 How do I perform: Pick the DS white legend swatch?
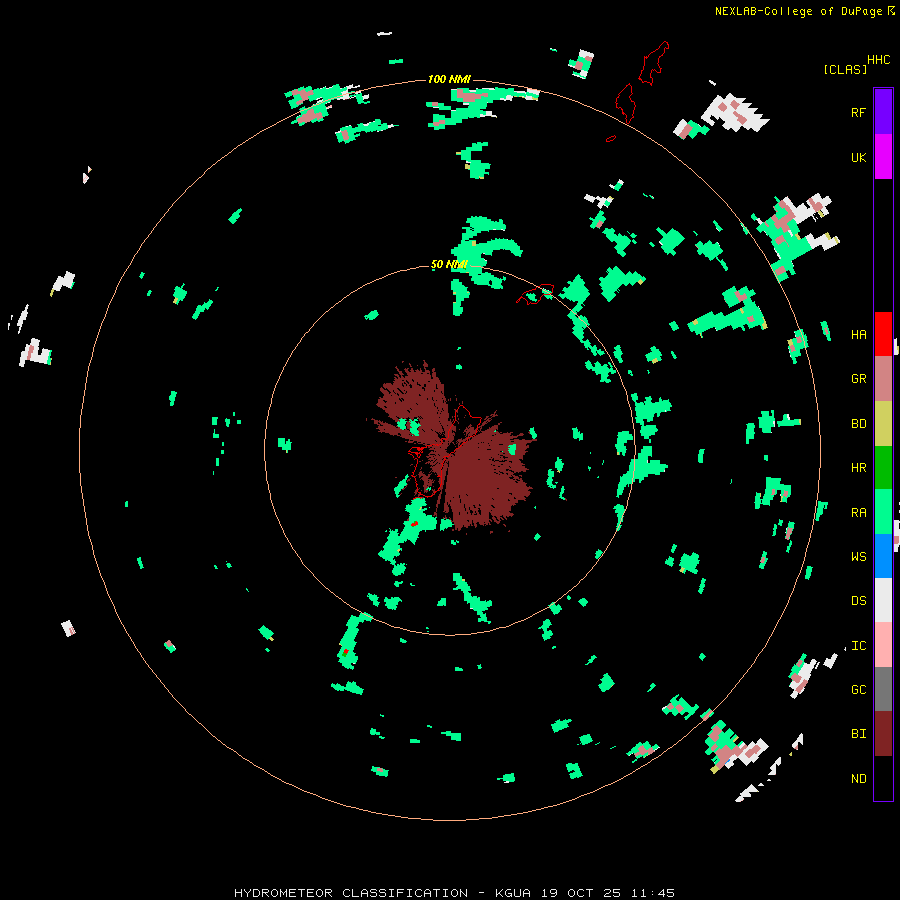point(883,600)
